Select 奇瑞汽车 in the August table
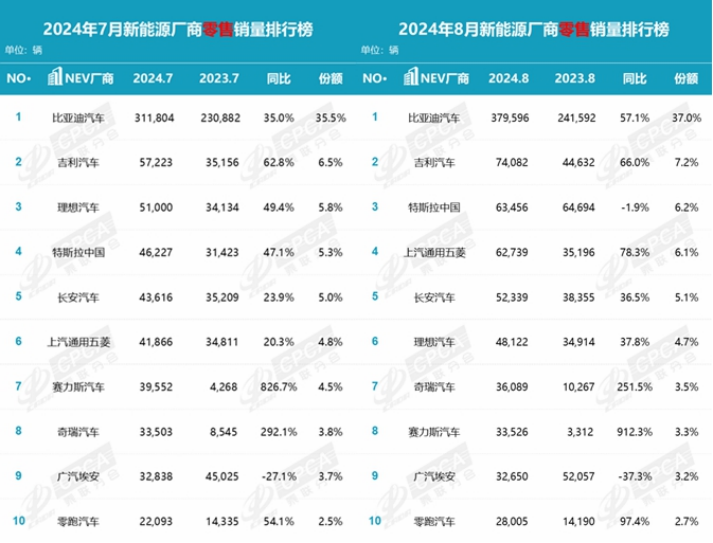 [x=434, y=387]
